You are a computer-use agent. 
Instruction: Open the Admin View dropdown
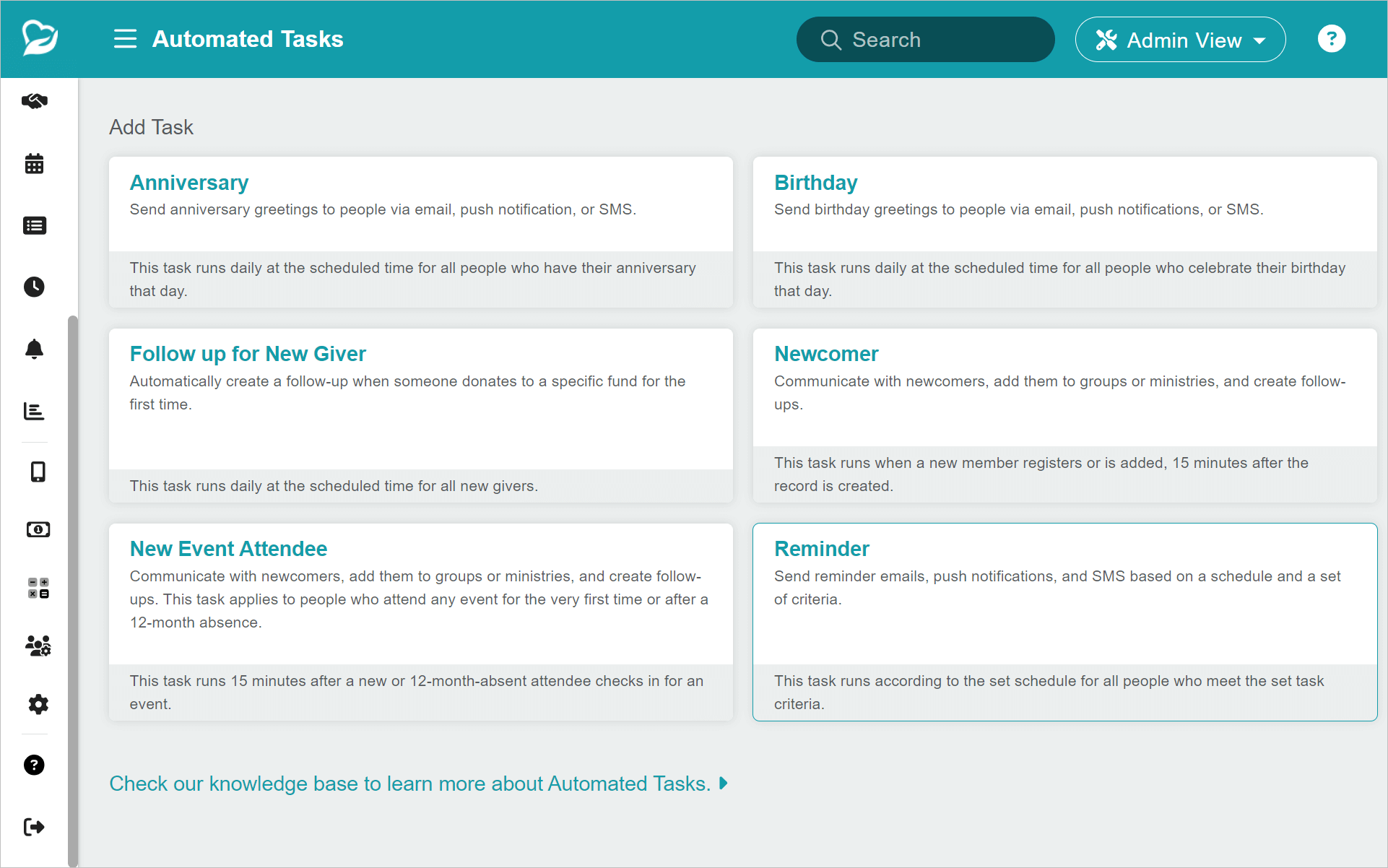pyautogui.click(x=1180, y=40)
